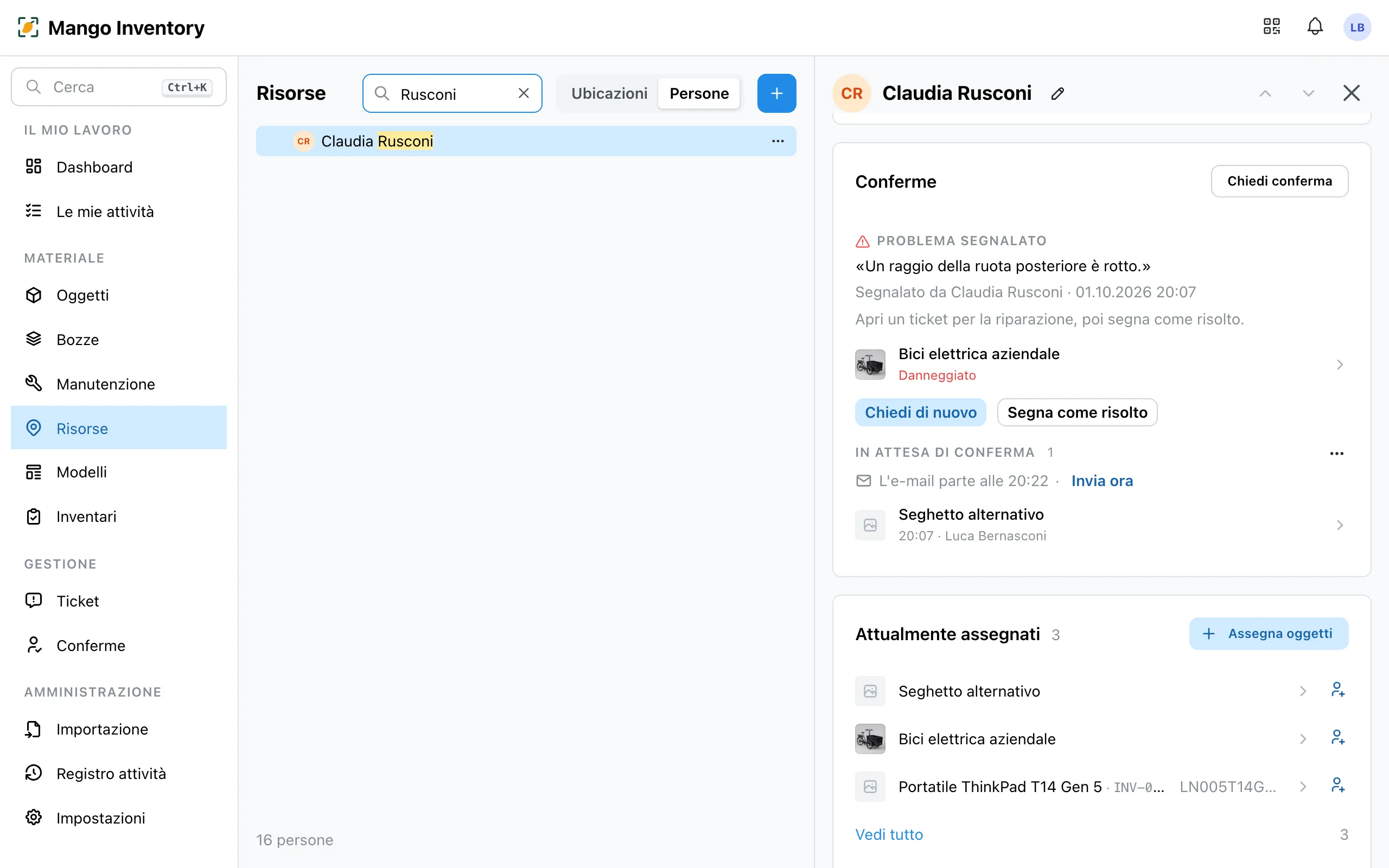Click Segna come risolto

point(1078,412)
